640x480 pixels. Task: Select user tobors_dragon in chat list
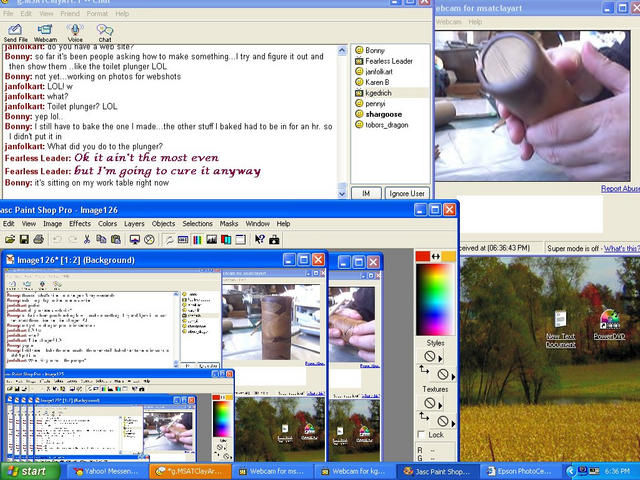387,125
